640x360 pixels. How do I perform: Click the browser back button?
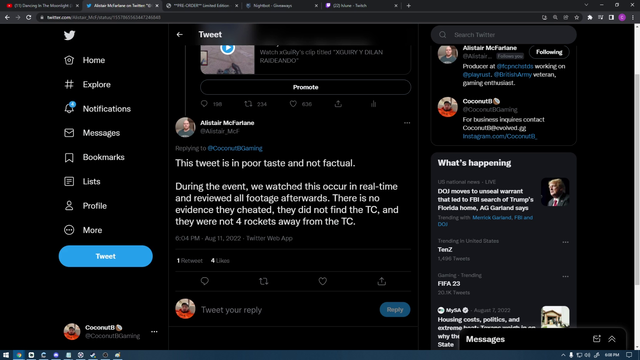(x=7, y=18)
